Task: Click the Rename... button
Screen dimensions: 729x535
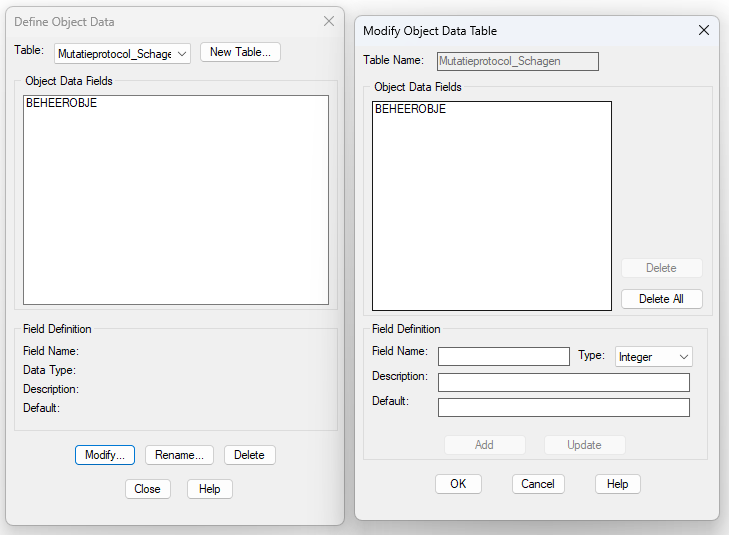Action: [x=179, y=455]
